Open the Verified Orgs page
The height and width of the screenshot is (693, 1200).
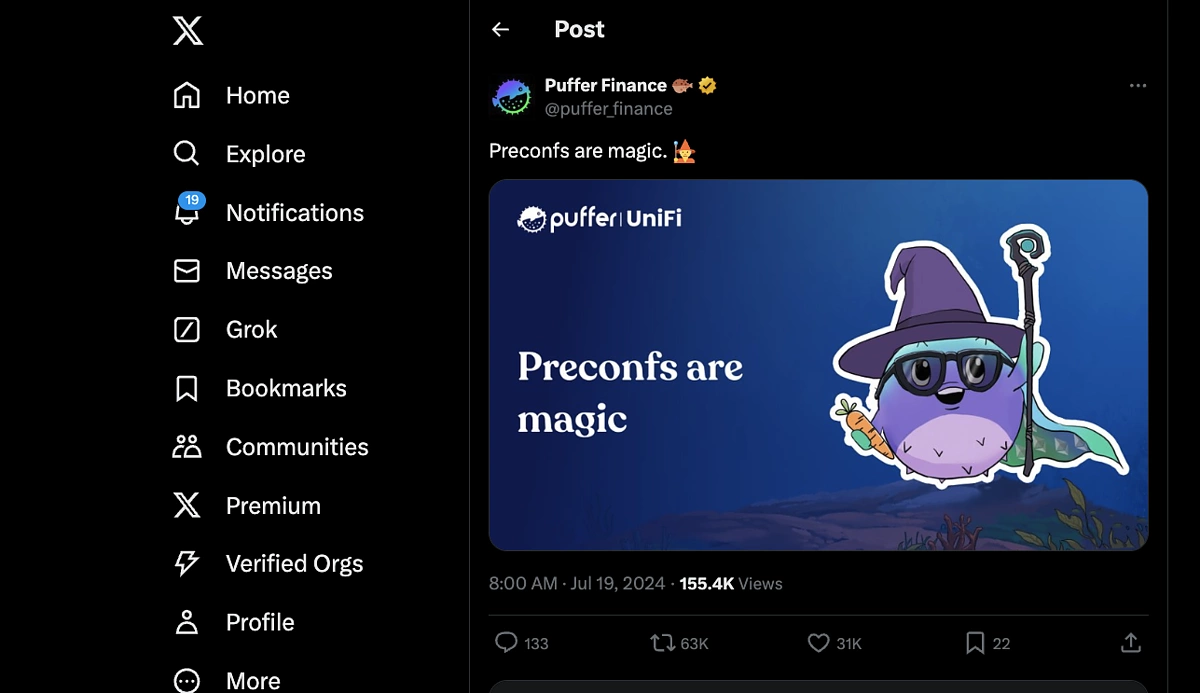tap(268, 564)
